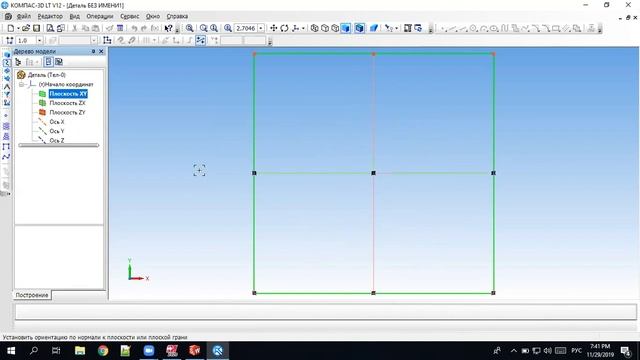Pin the Дерево модели panel
The height and width of the screenshot is (360, 640).
93,51
